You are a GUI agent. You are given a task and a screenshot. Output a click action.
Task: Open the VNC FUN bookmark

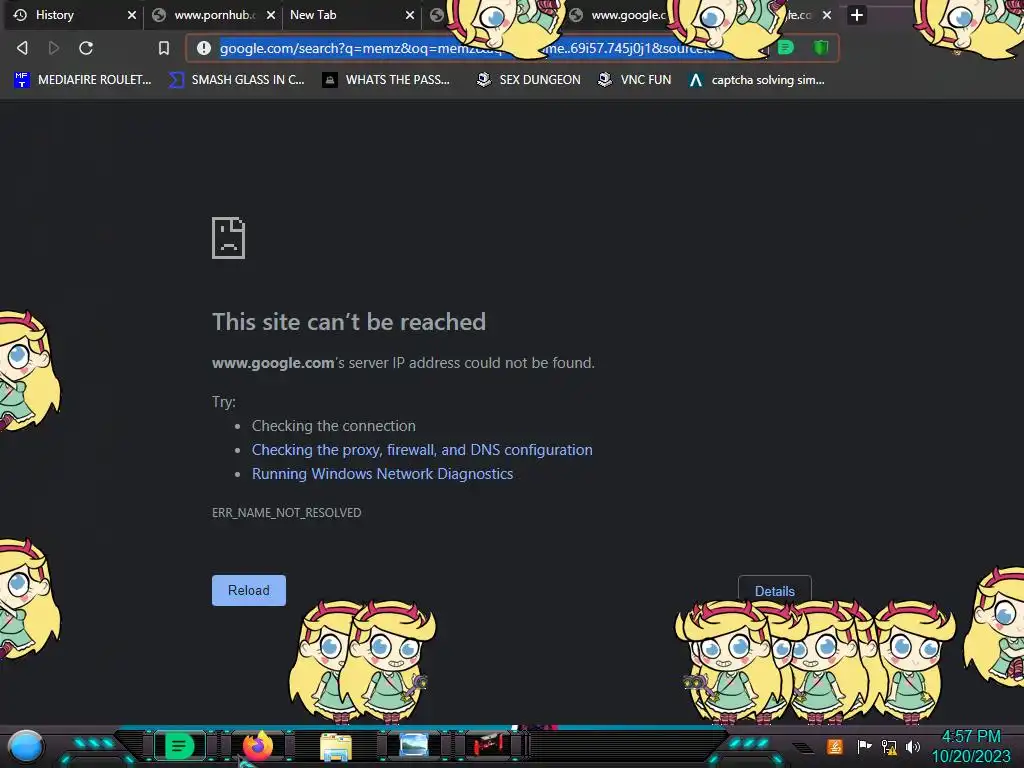[635, 80]
